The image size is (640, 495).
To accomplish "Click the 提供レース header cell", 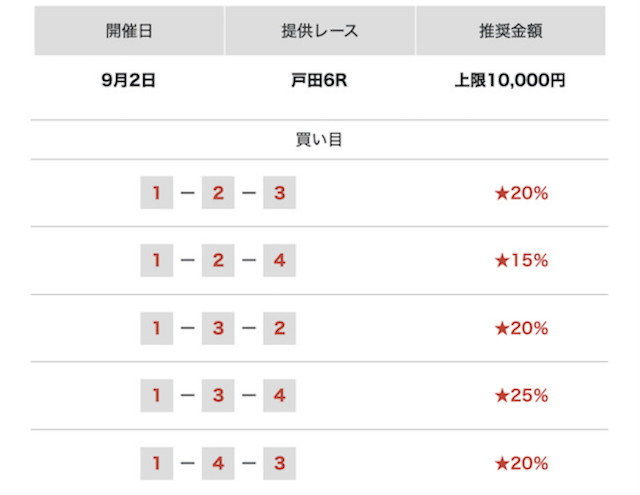I will pyautogui.click(x=320, y=31).
